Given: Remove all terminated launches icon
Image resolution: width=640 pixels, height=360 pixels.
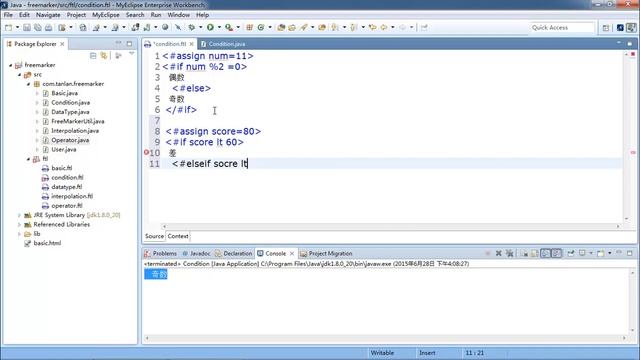Looking at the screenshot, I should point(510,253).
